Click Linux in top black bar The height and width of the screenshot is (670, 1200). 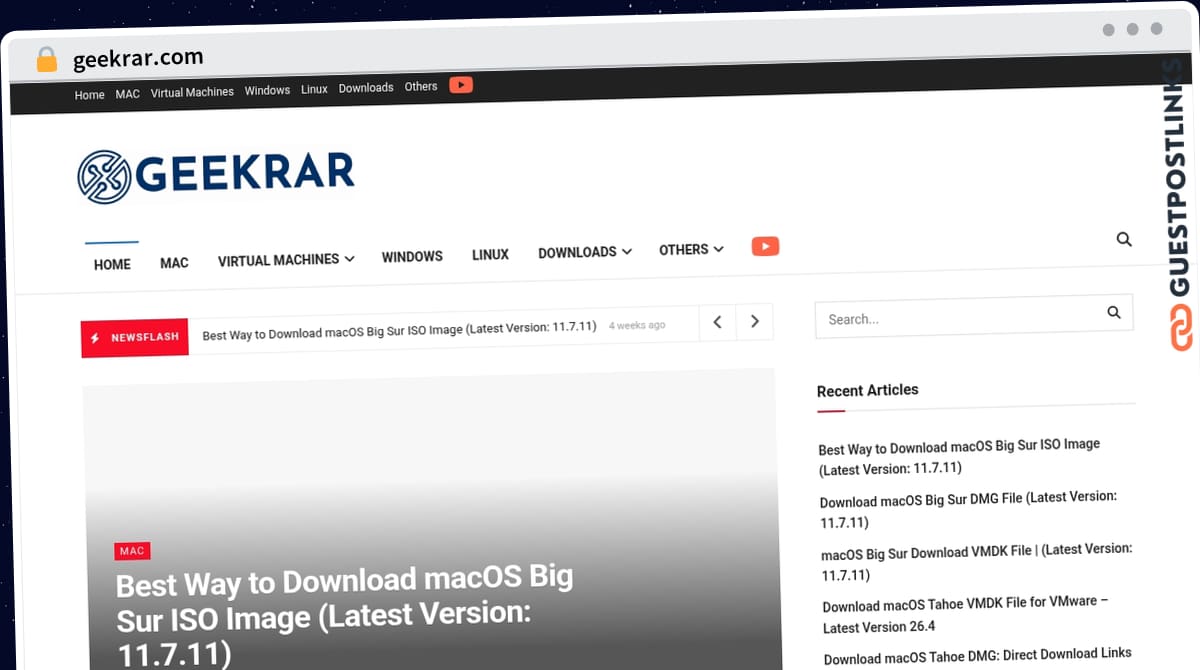pos(314,89)
